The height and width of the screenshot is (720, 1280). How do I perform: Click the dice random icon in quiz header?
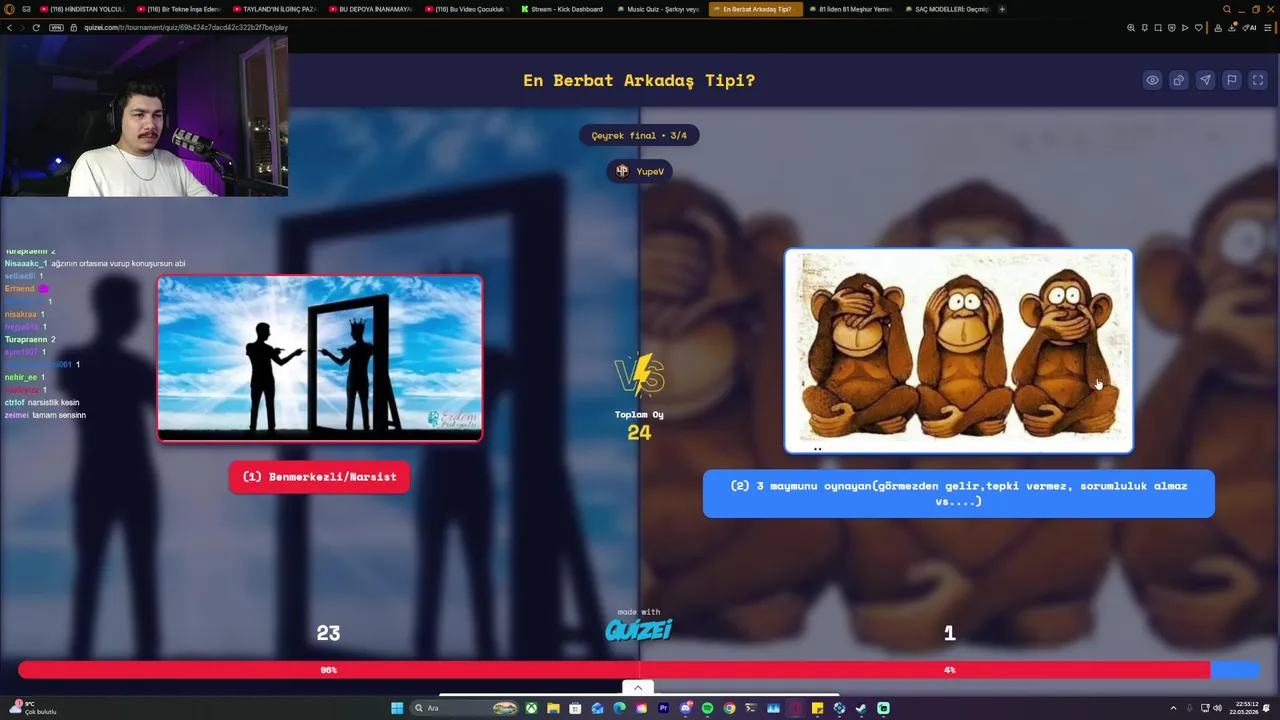tap(1179, 81)
